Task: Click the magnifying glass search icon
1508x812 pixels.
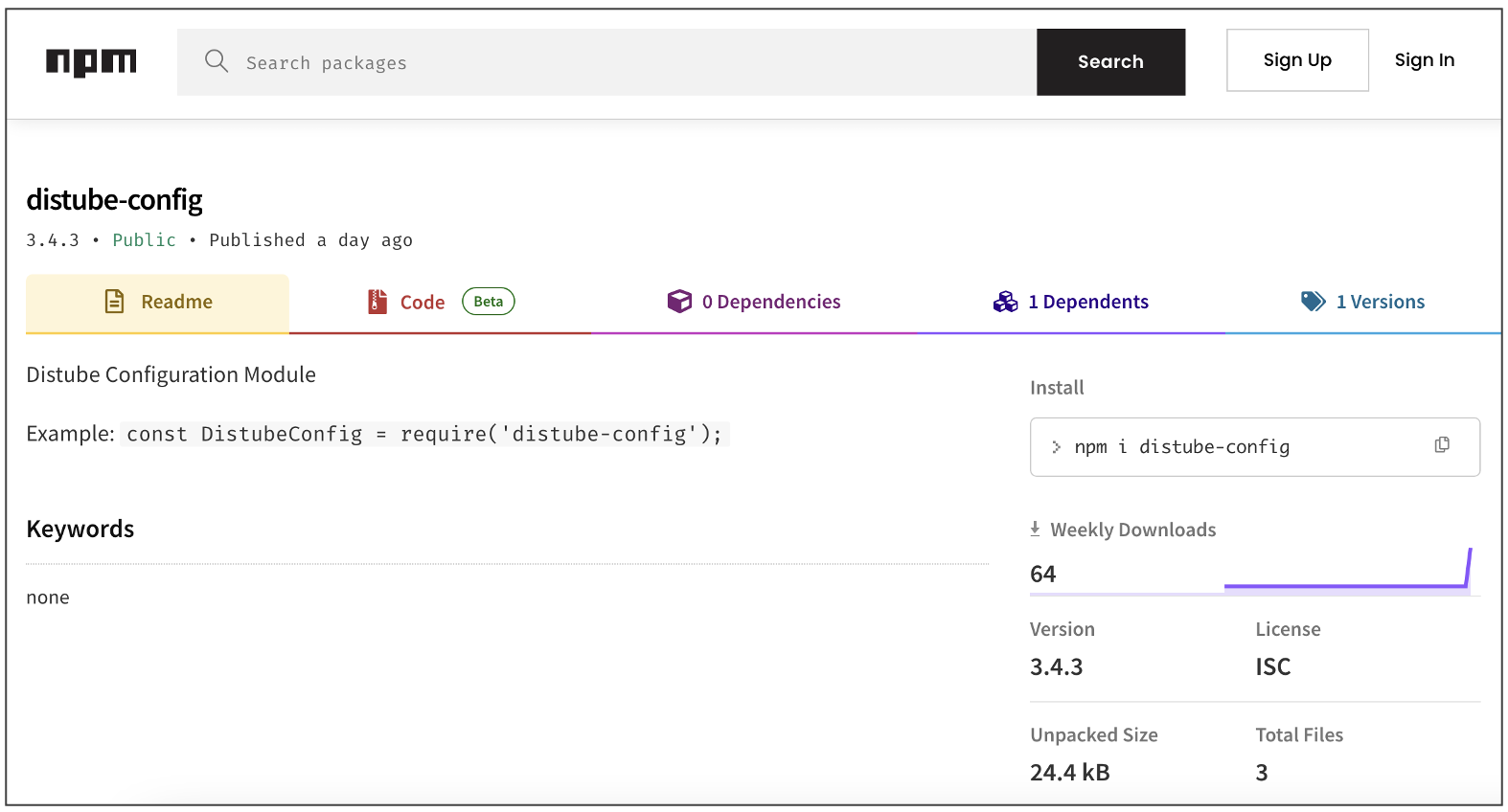Action: [x=217, y=61]
